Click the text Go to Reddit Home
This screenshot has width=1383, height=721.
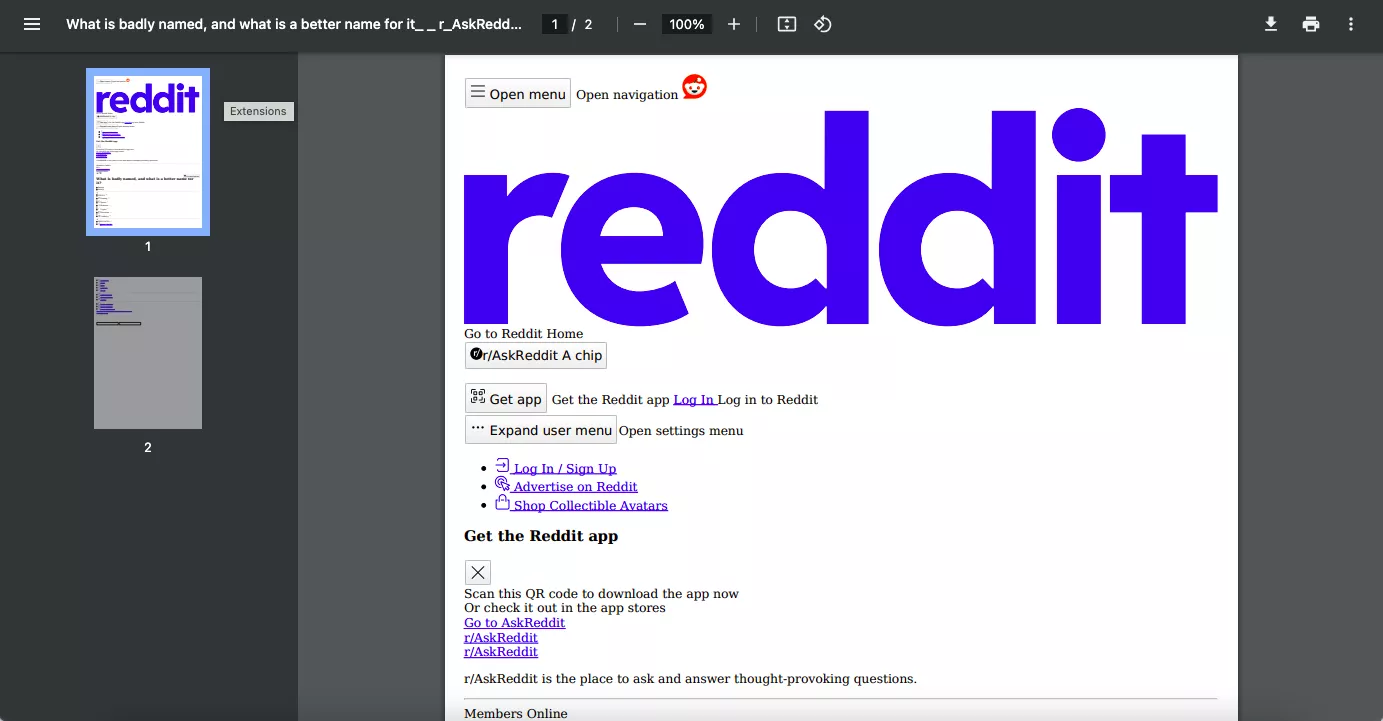click(x=523, y=334)
